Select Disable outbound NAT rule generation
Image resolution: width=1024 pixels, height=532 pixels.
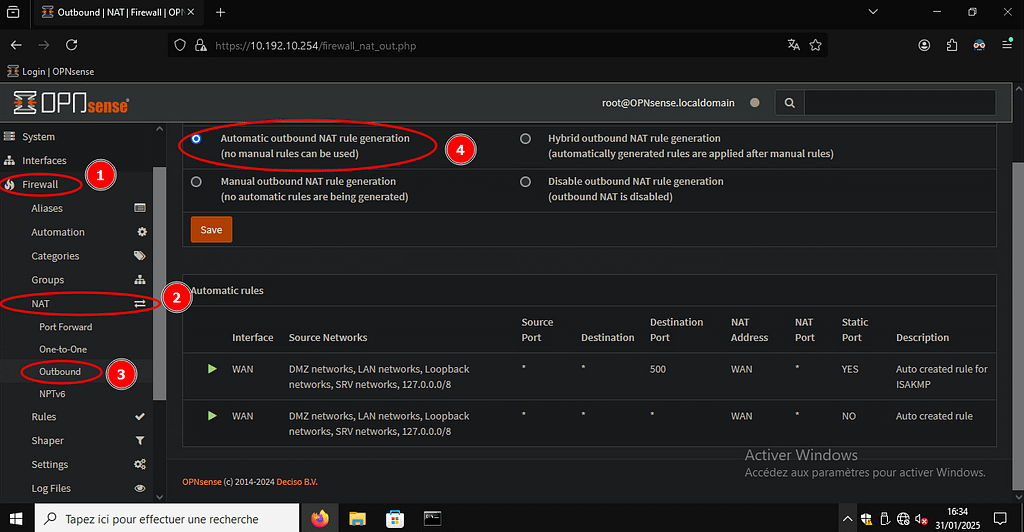click(x=525, y=182)
